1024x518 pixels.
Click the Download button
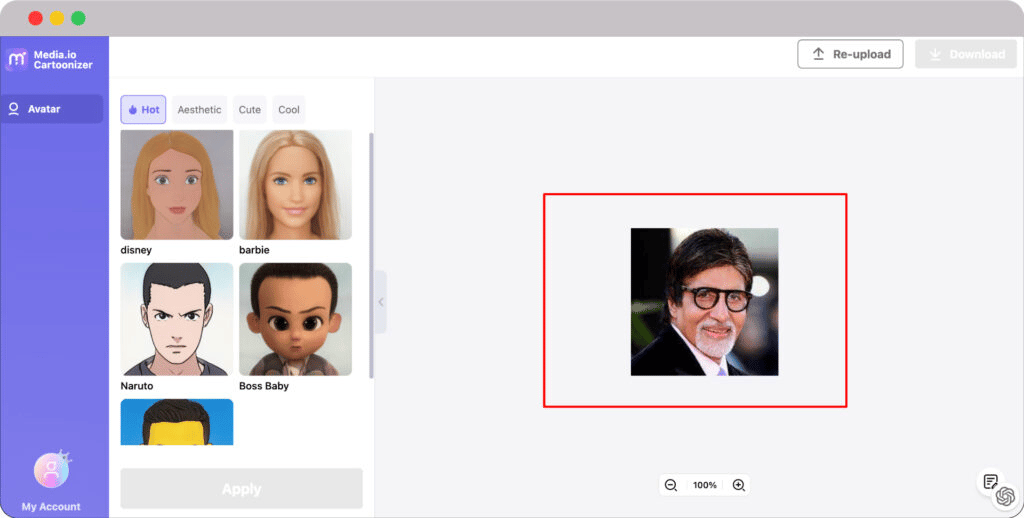pyautogui.click(x=965, y=54)
